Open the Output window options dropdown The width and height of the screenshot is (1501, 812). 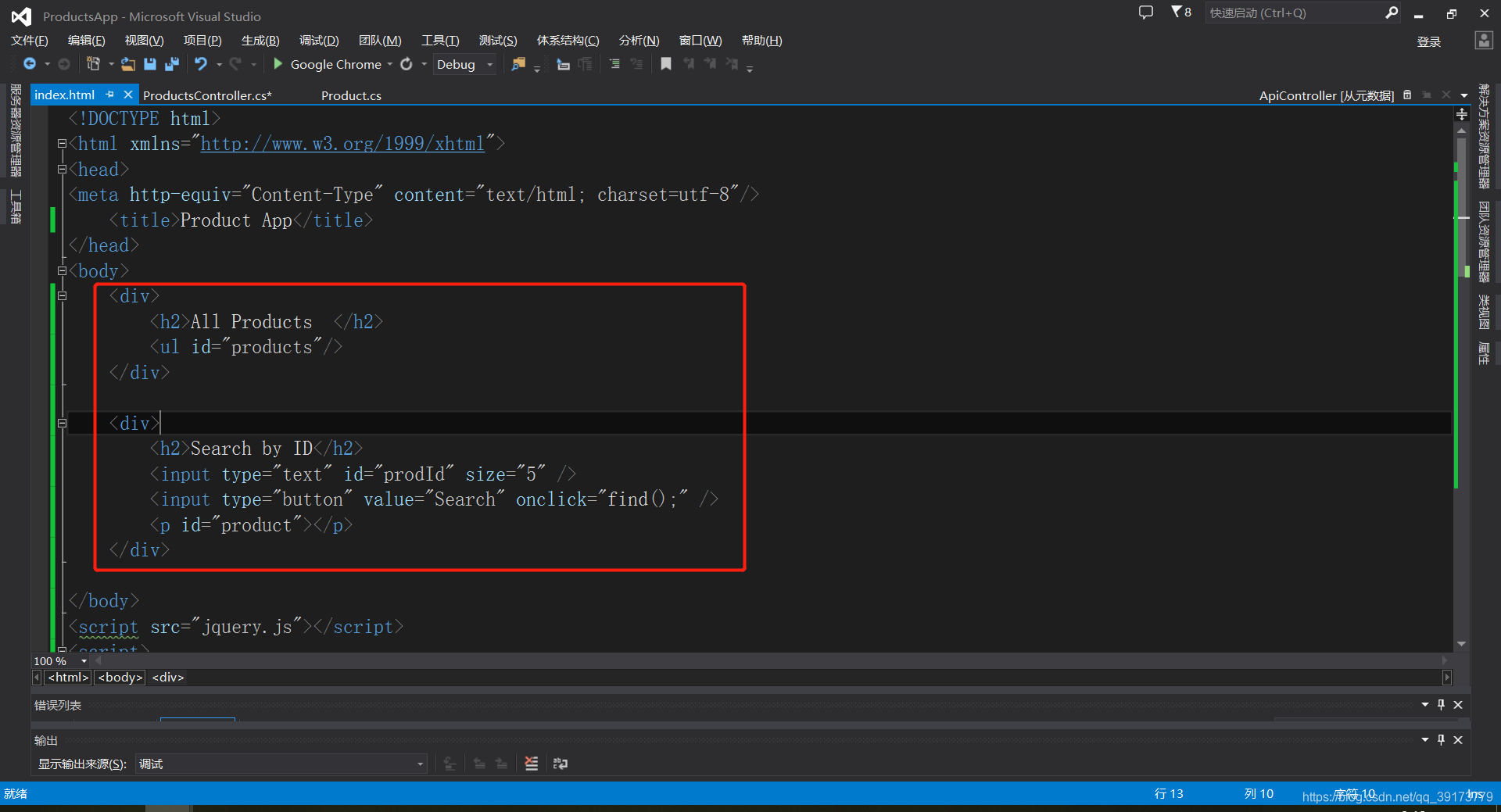1425,739
